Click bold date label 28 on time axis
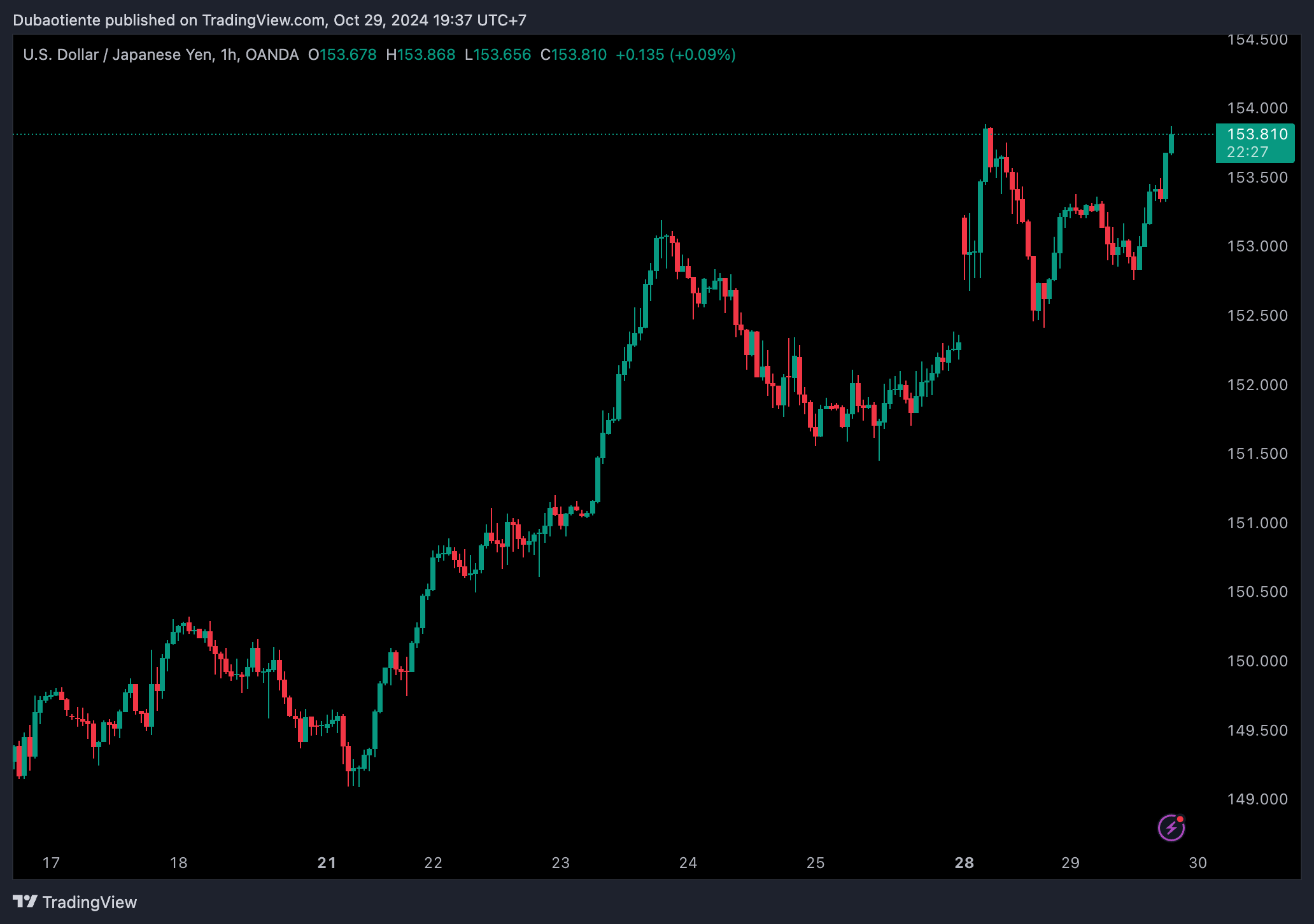 [964, 863]
